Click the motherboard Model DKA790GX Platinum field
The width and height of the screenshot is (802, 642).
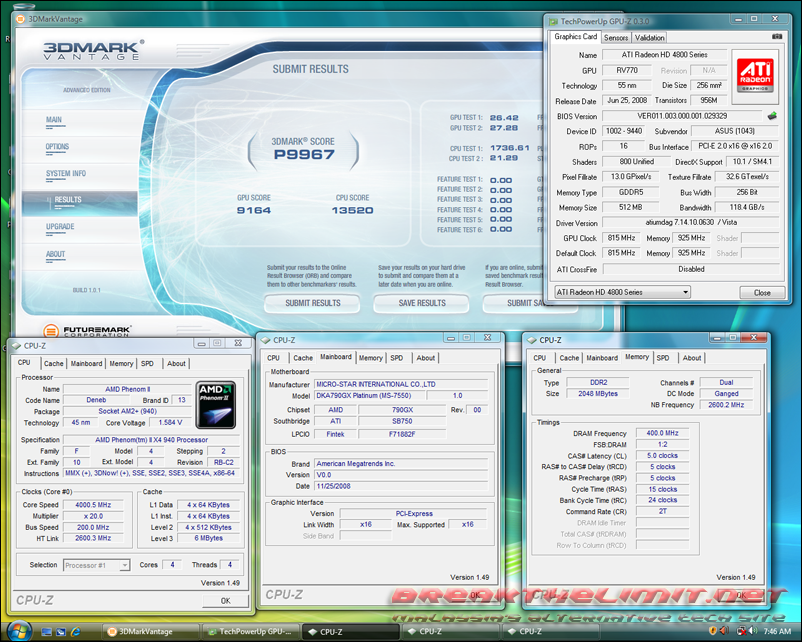click(370, 396)
